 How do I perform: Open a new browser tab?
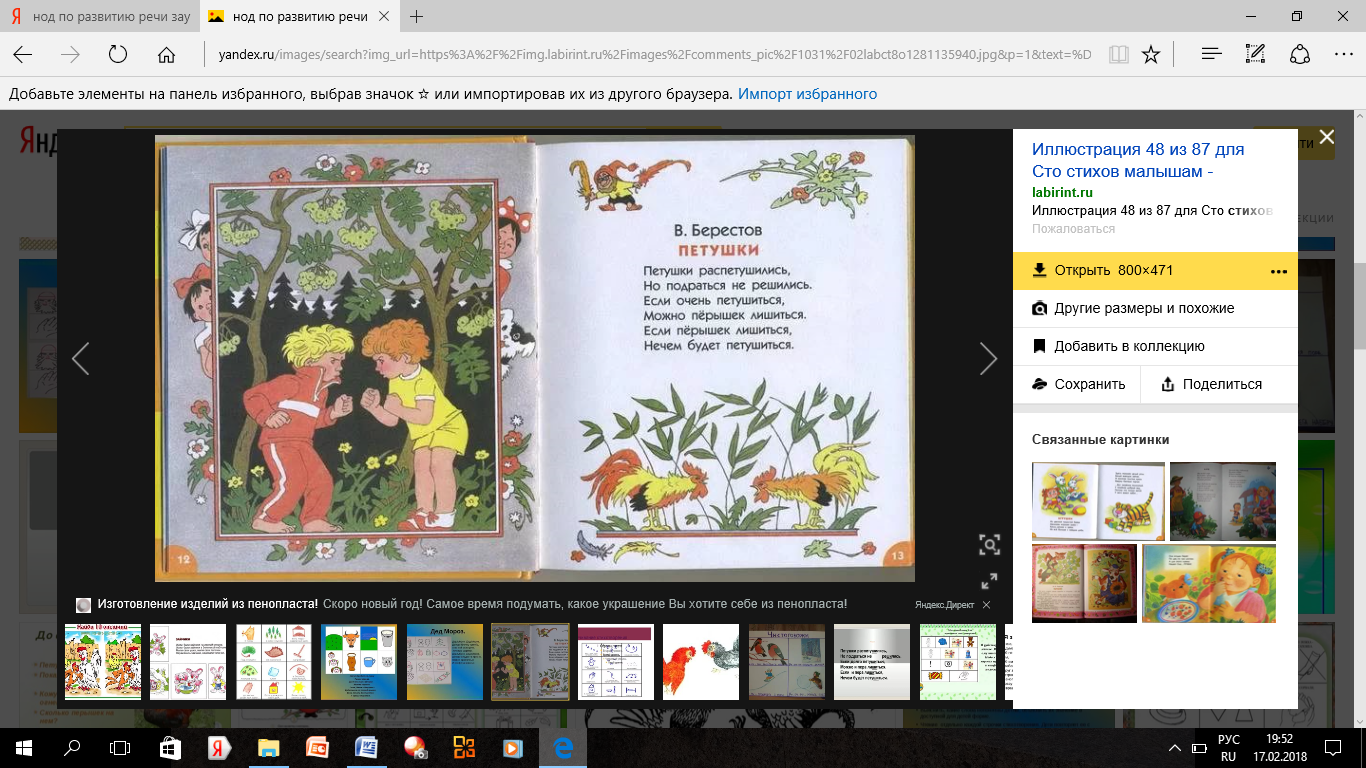[x=417, y=17]
